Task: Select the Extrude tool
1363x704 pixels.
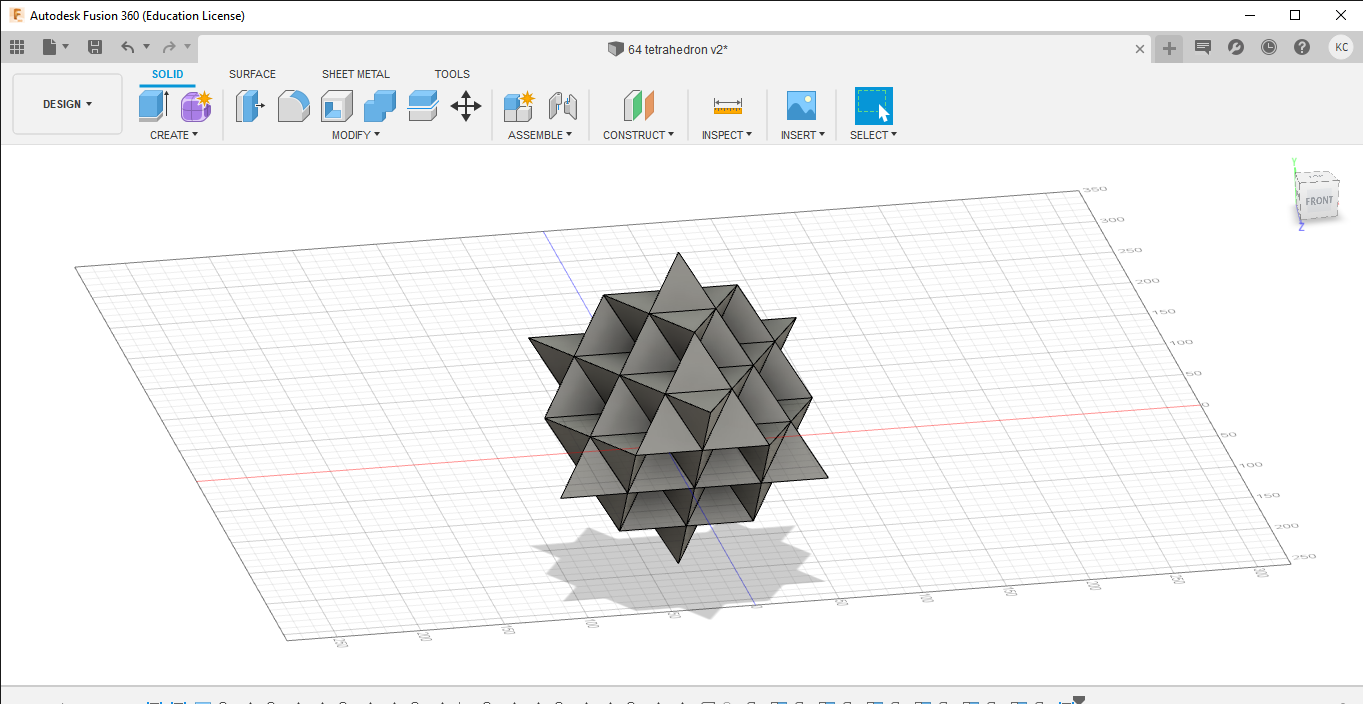Action: click(151, 105)
